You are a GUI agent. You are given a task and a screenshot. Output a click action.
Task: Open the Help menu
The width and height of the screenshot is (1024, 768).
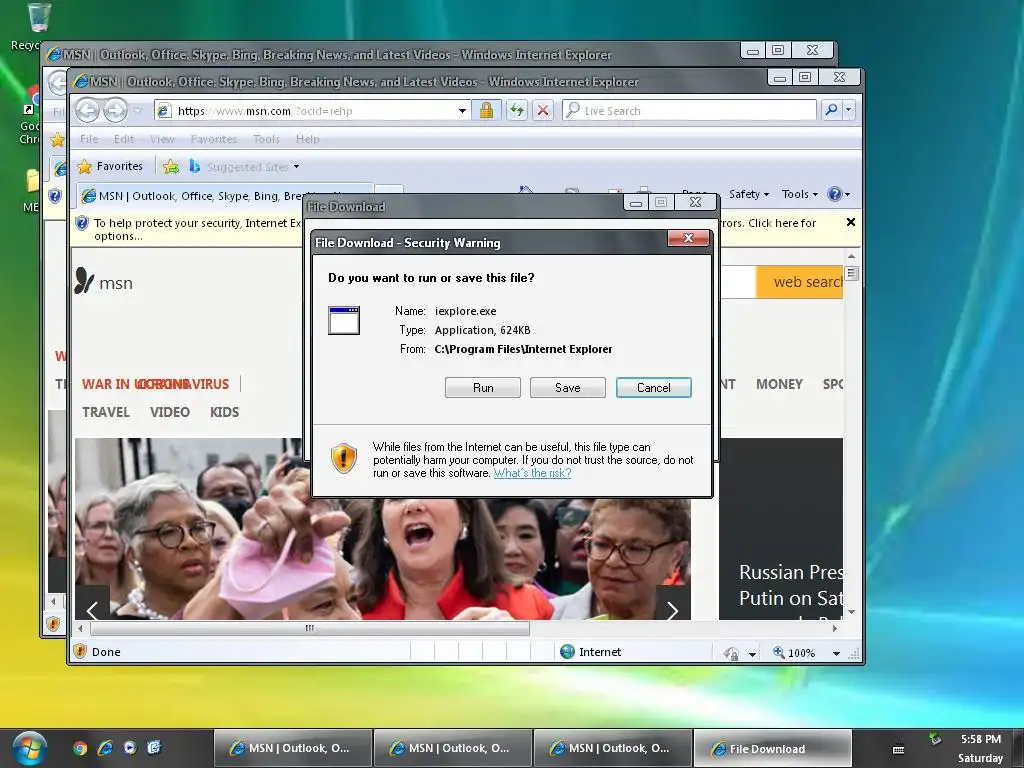[x=308, y=139]
